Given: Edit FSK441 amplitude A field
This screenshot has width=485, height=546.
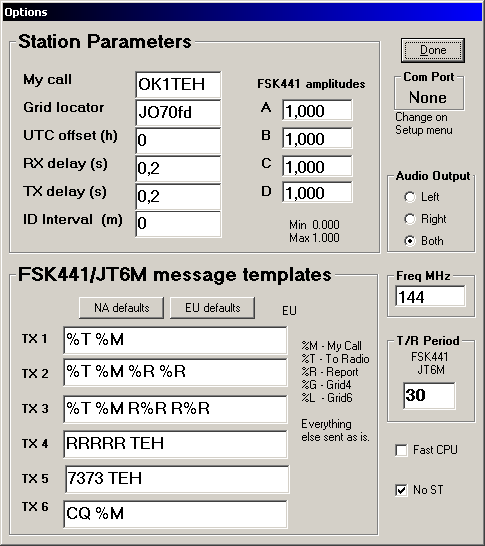Looking at the screenshot, I should (317, 110).
